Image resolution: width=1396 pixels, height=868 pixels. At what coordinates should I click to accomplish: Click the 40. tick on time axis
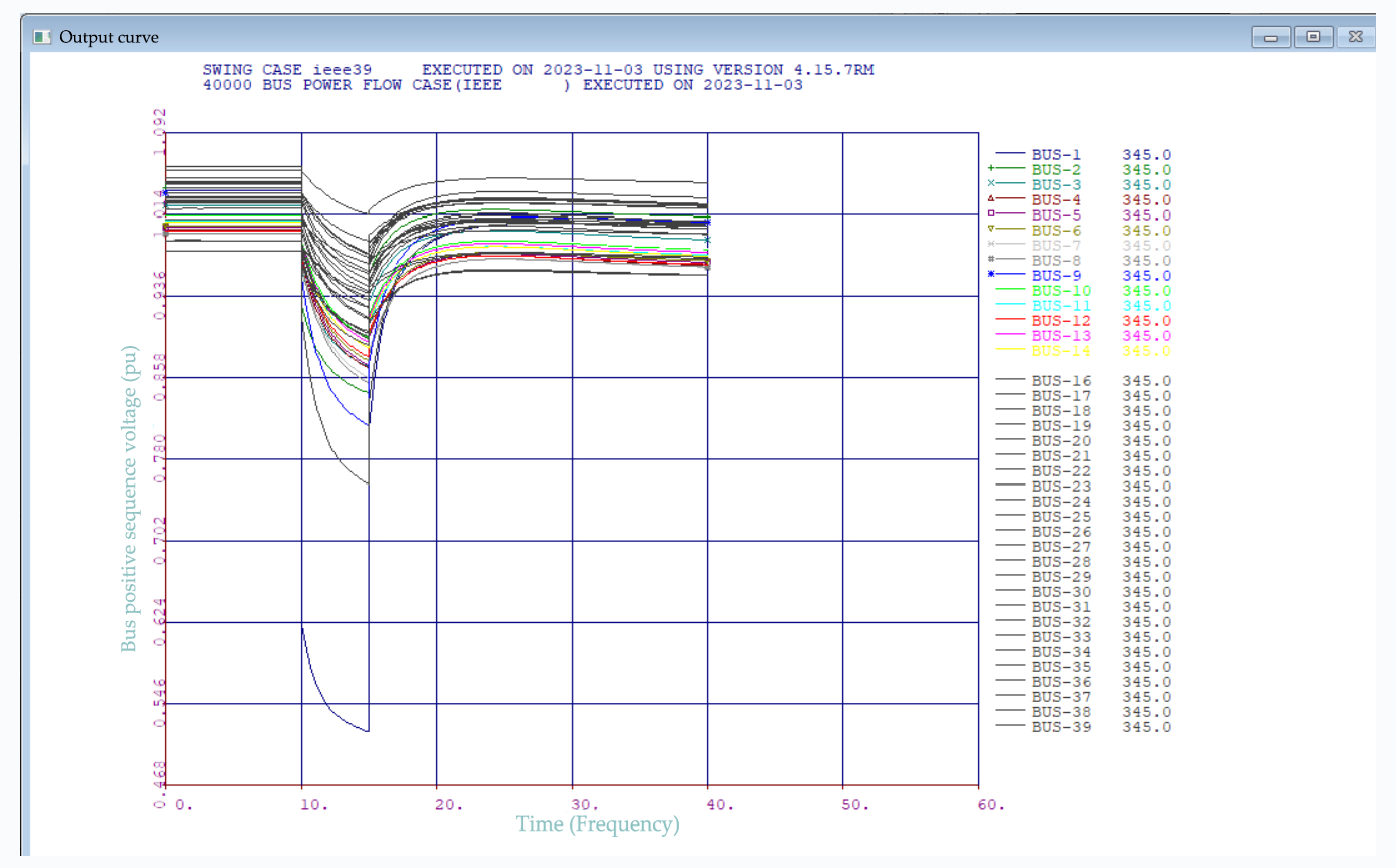[x=720, y=805]
